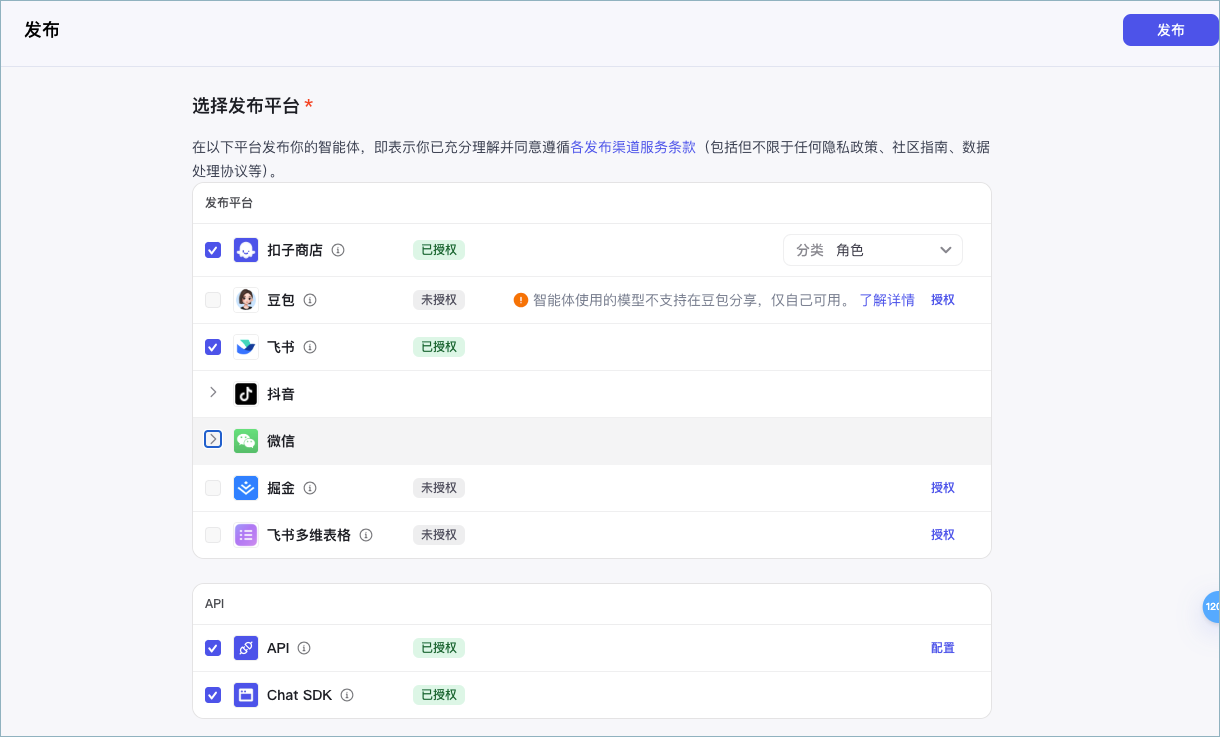Image resolution: width=1220 pixels, height=737 pixels.
Task: Tick the disabled 豆包 checkbox
Action: pos(213,300)
